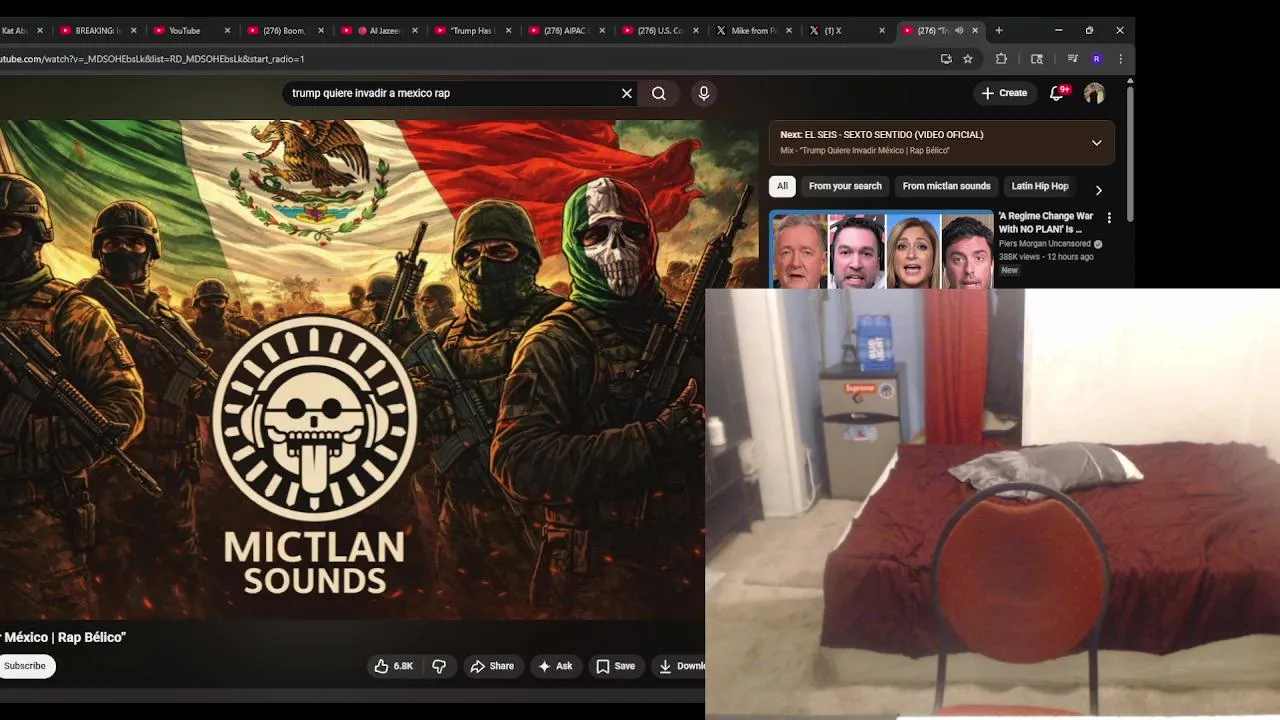Close the active Trump Quiere video tab
This screenshot has width=1280, height=720.
pos(975,31)
